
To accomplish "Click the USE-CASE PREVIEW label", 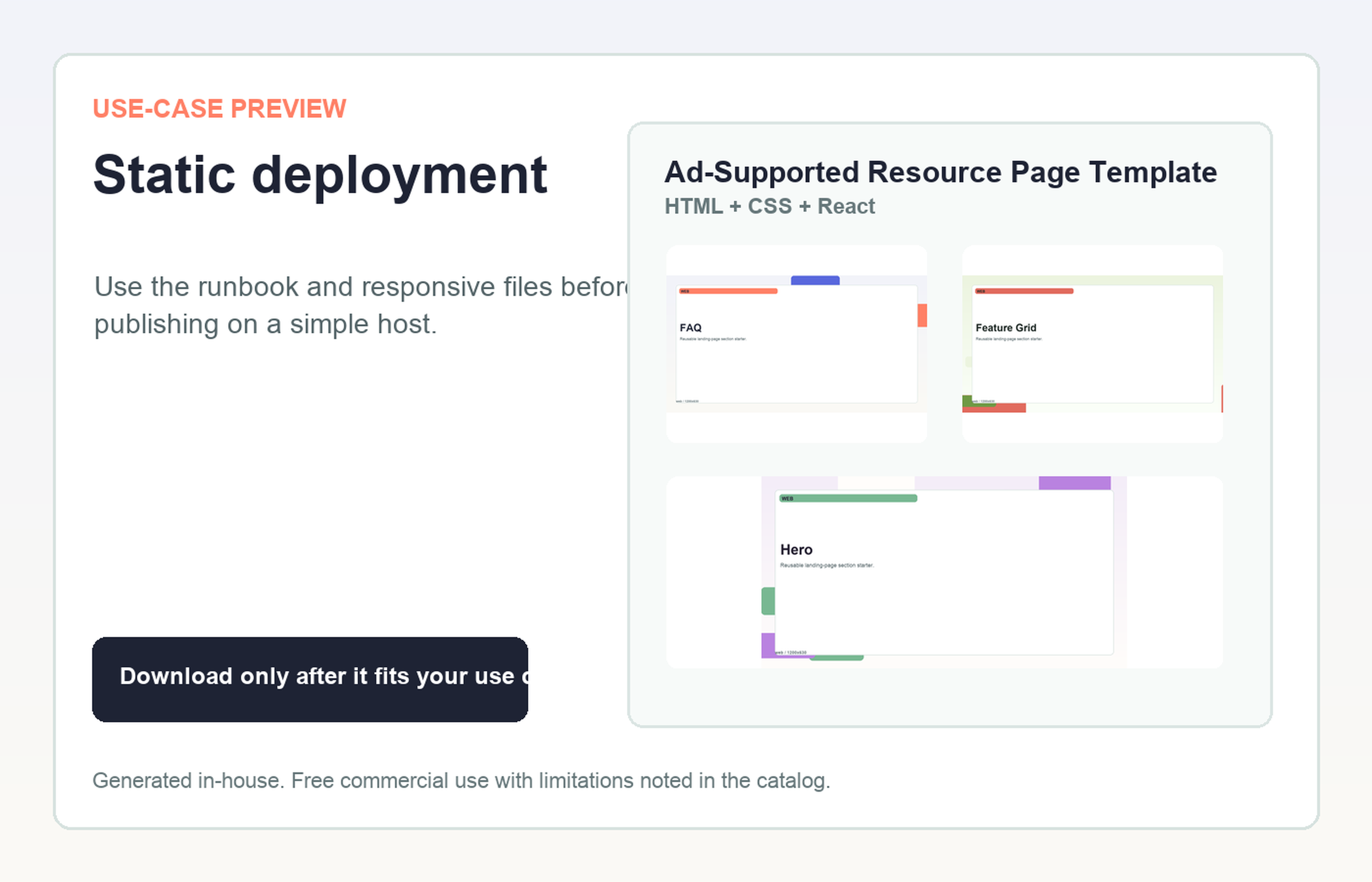I will [x=220, y=109].
